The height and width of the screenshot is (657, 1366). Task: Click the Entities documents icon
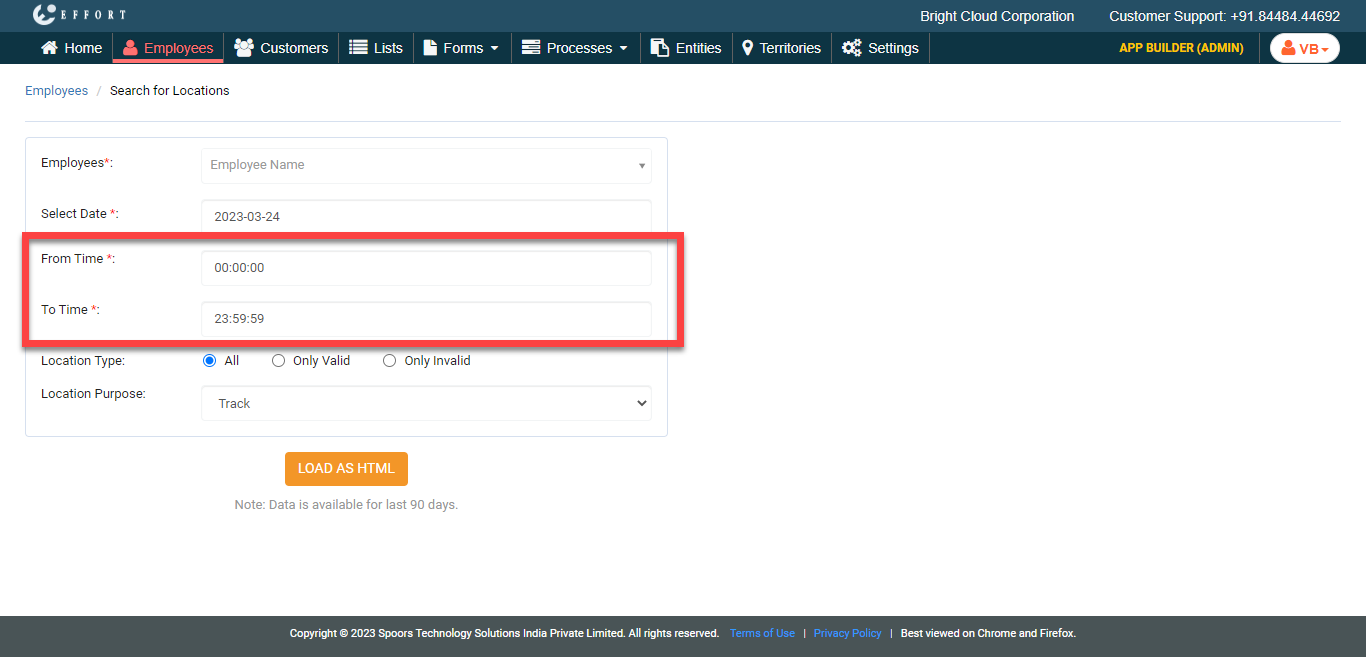[660, 48]
